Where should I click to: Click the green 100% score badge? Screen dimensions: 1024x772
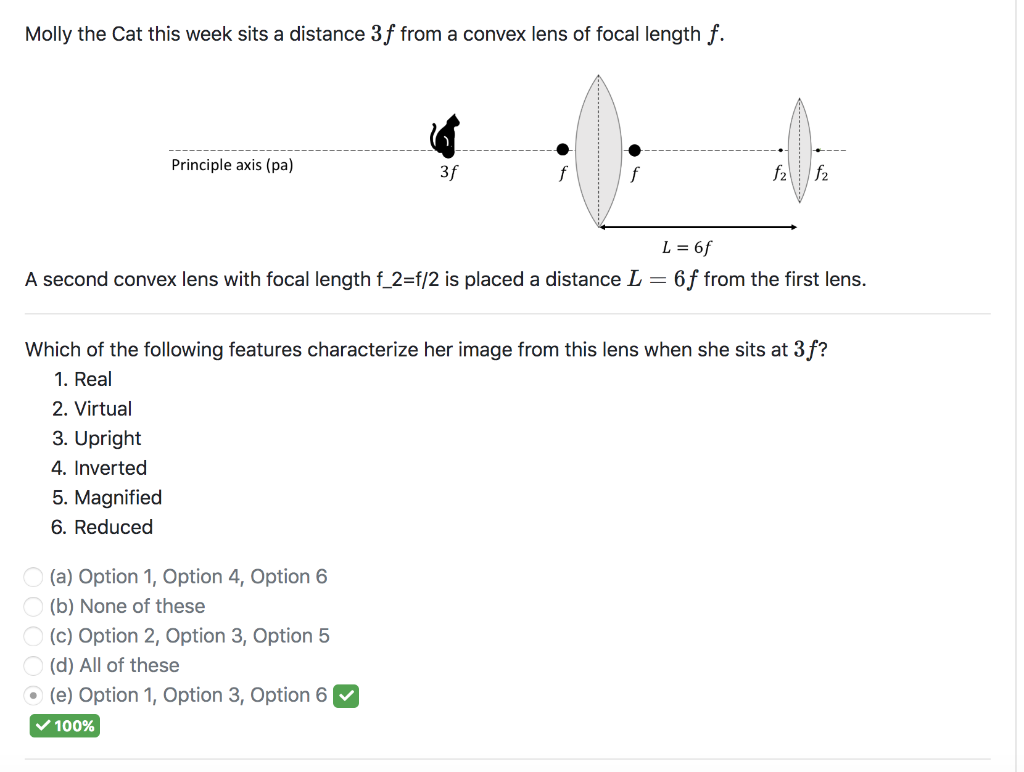pyautogui.click(x=64, y=726)
